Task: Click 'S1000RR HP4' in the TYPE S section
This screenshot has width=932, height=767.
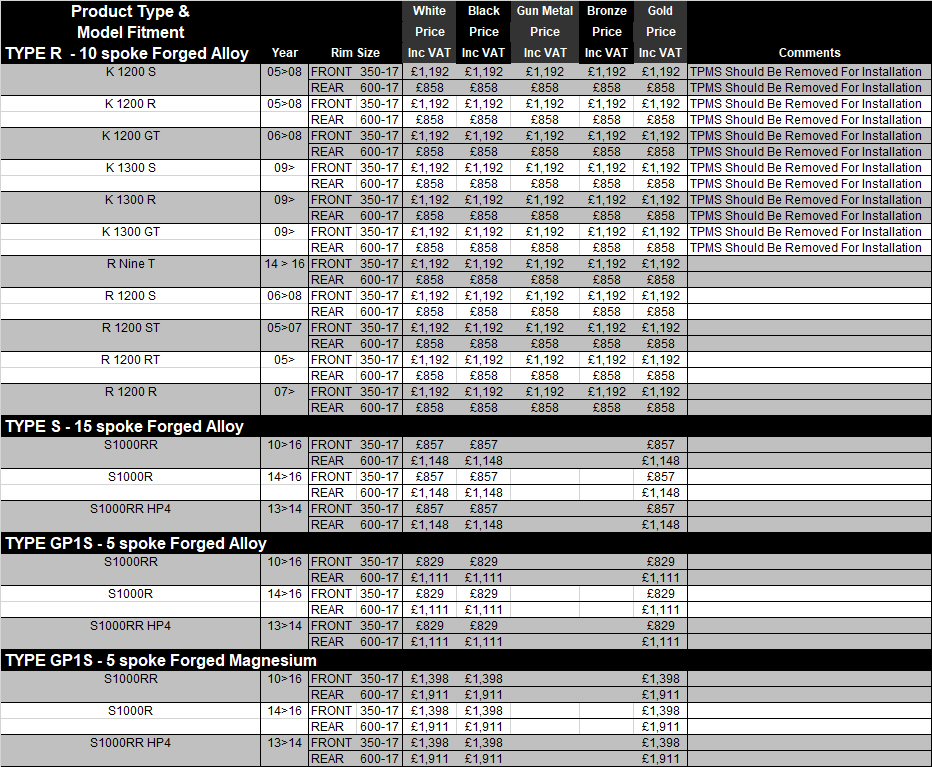Action: point(130,510)
